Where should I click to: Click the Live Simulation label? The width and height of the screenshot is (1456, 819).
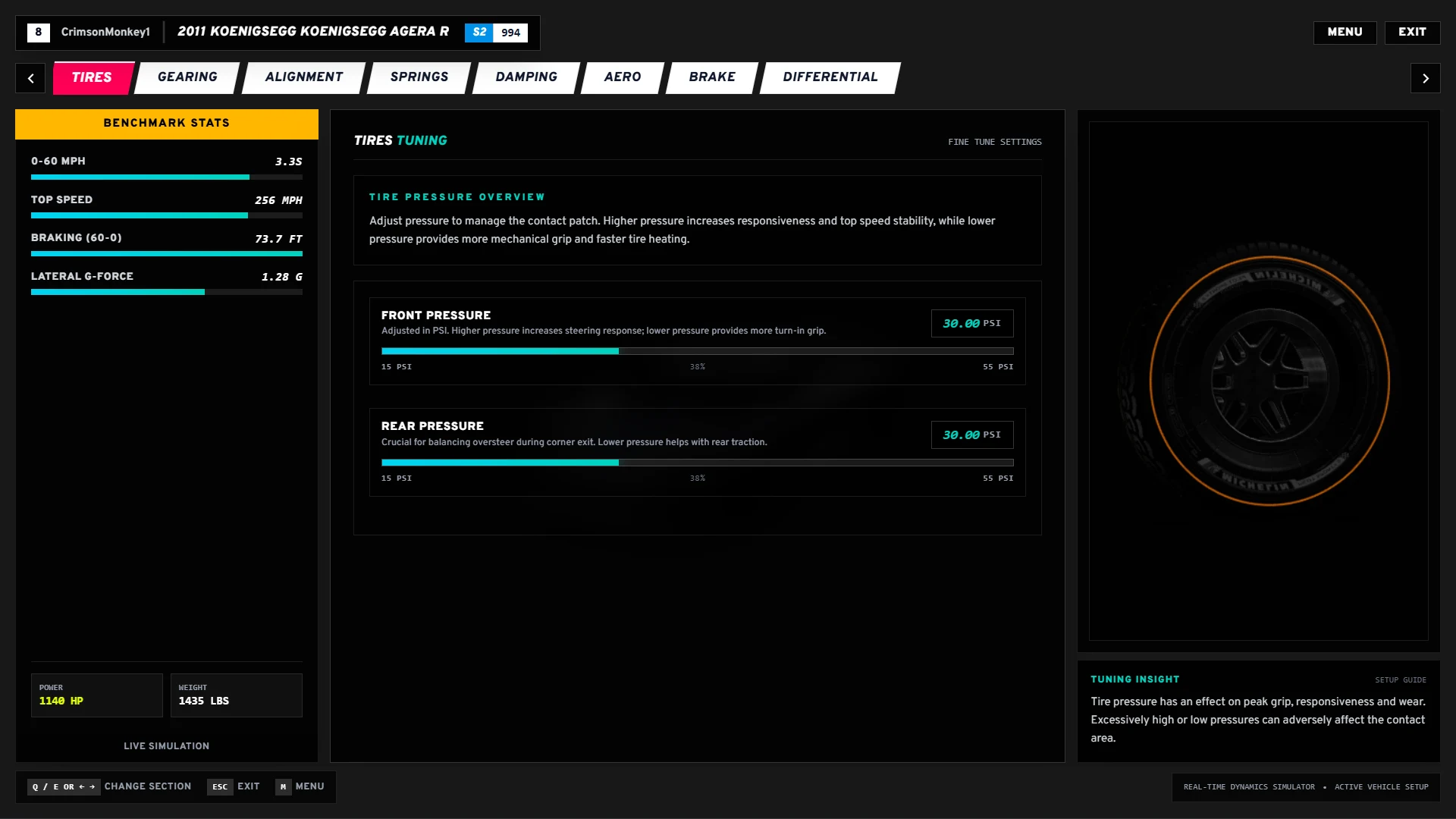167,746
